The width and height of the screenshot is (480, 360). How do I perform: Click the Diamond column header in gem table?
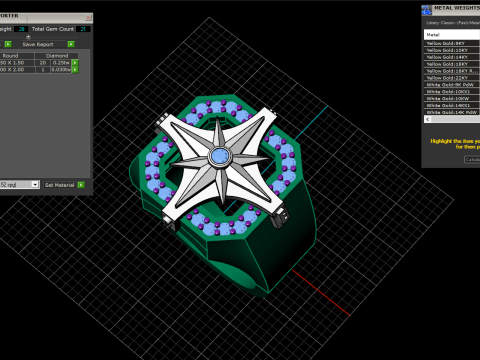pyautogui.click(x=57, y=56)
